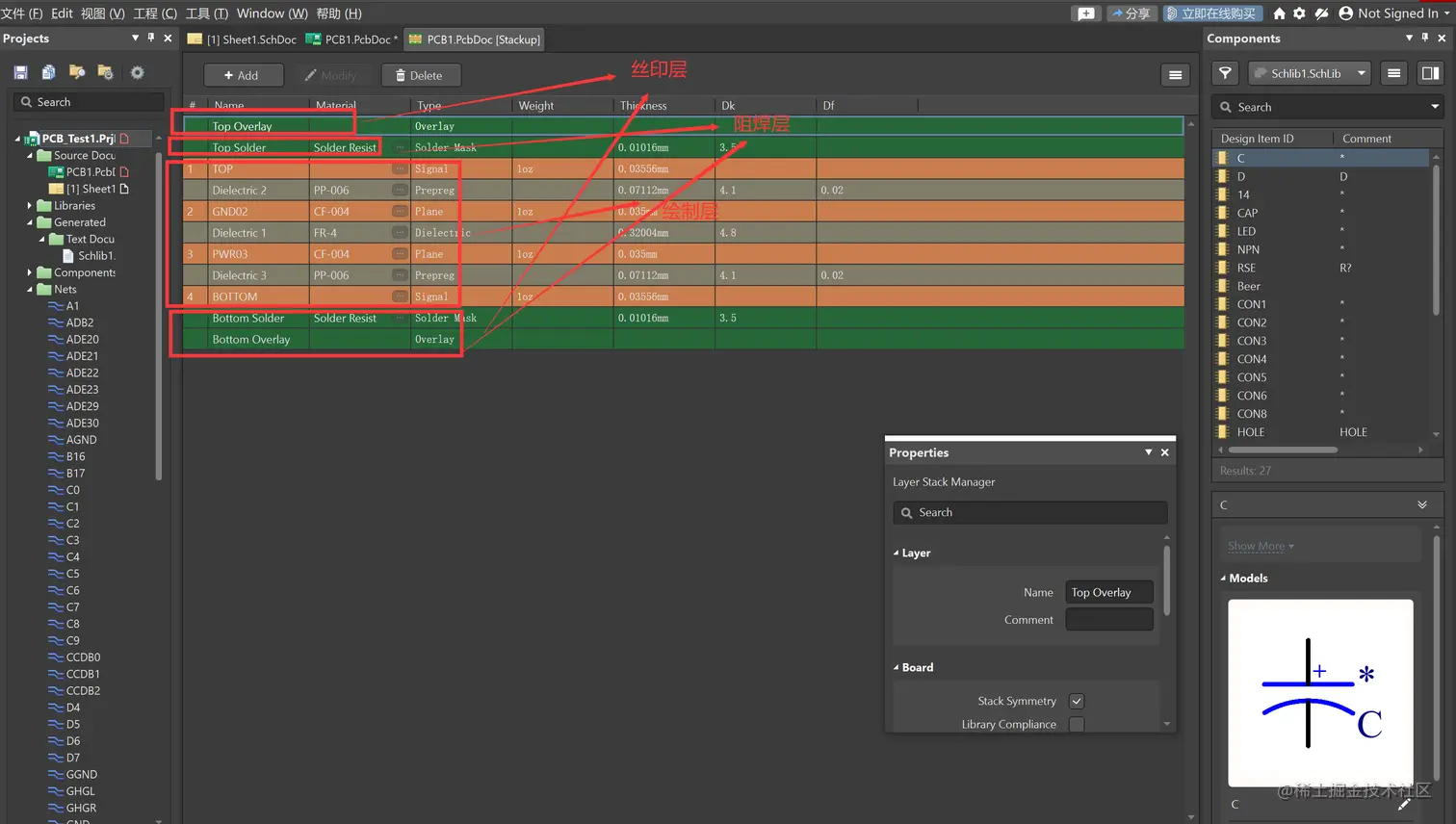Click the filter funnel icon in Components panel
The image size is (1456, 824).
[x=1225, y=73]
